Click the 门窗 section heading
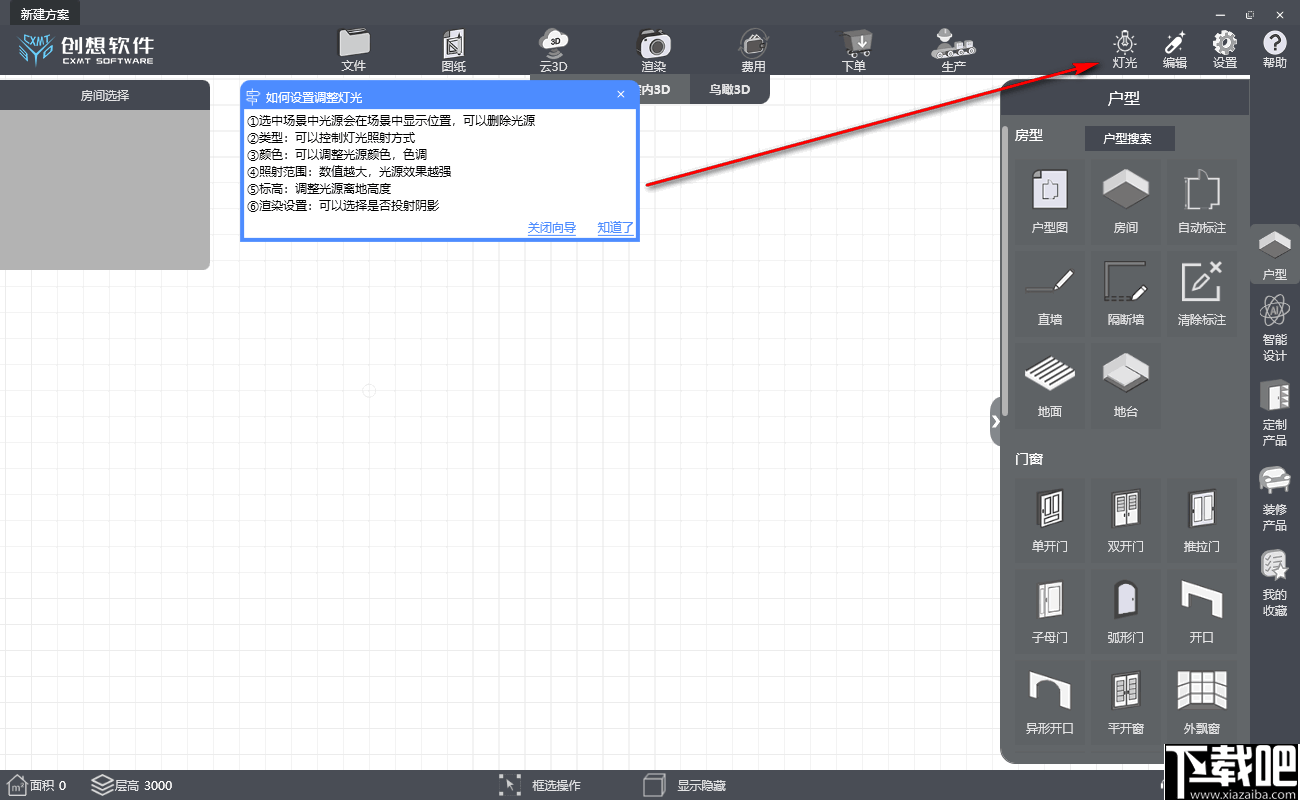 [x=1029, y=459]
